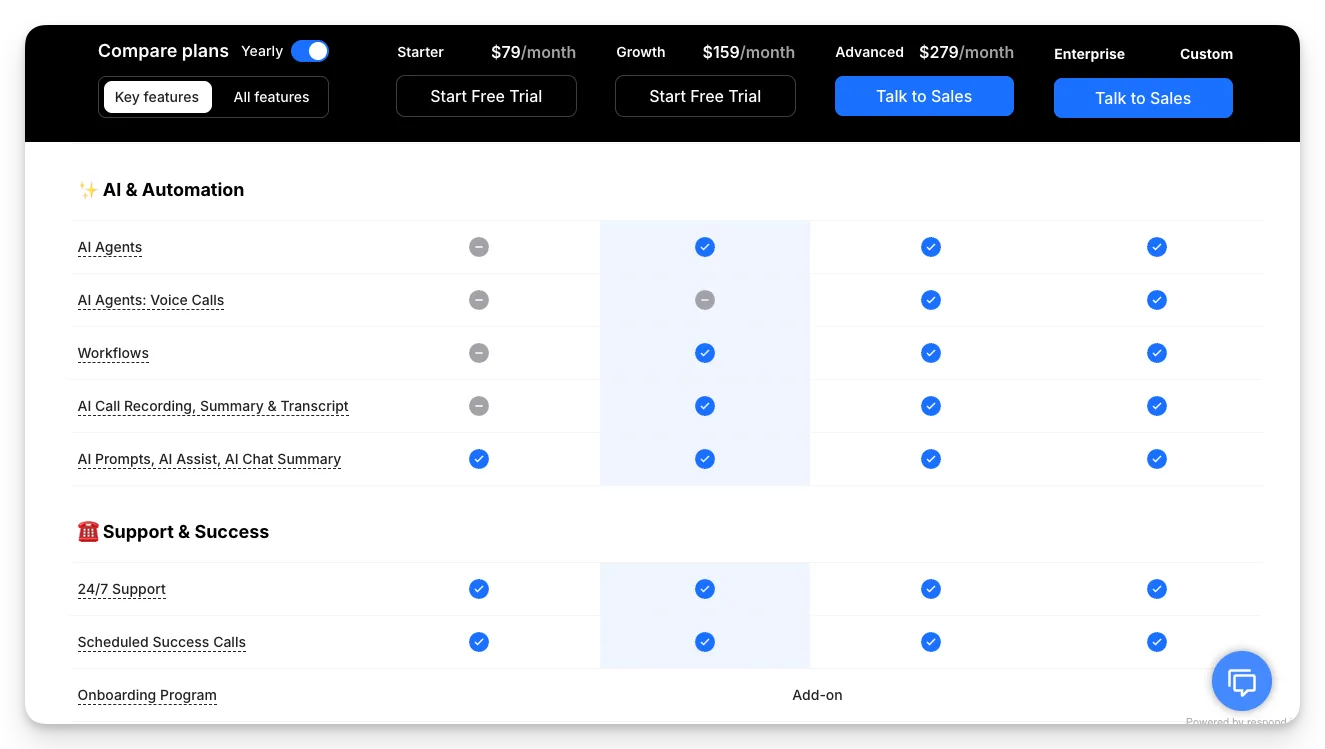This screenshot has width=1325, height=749.
Task: Click the Advanced checkmark for AI Agents
Action: pos(931,247)
